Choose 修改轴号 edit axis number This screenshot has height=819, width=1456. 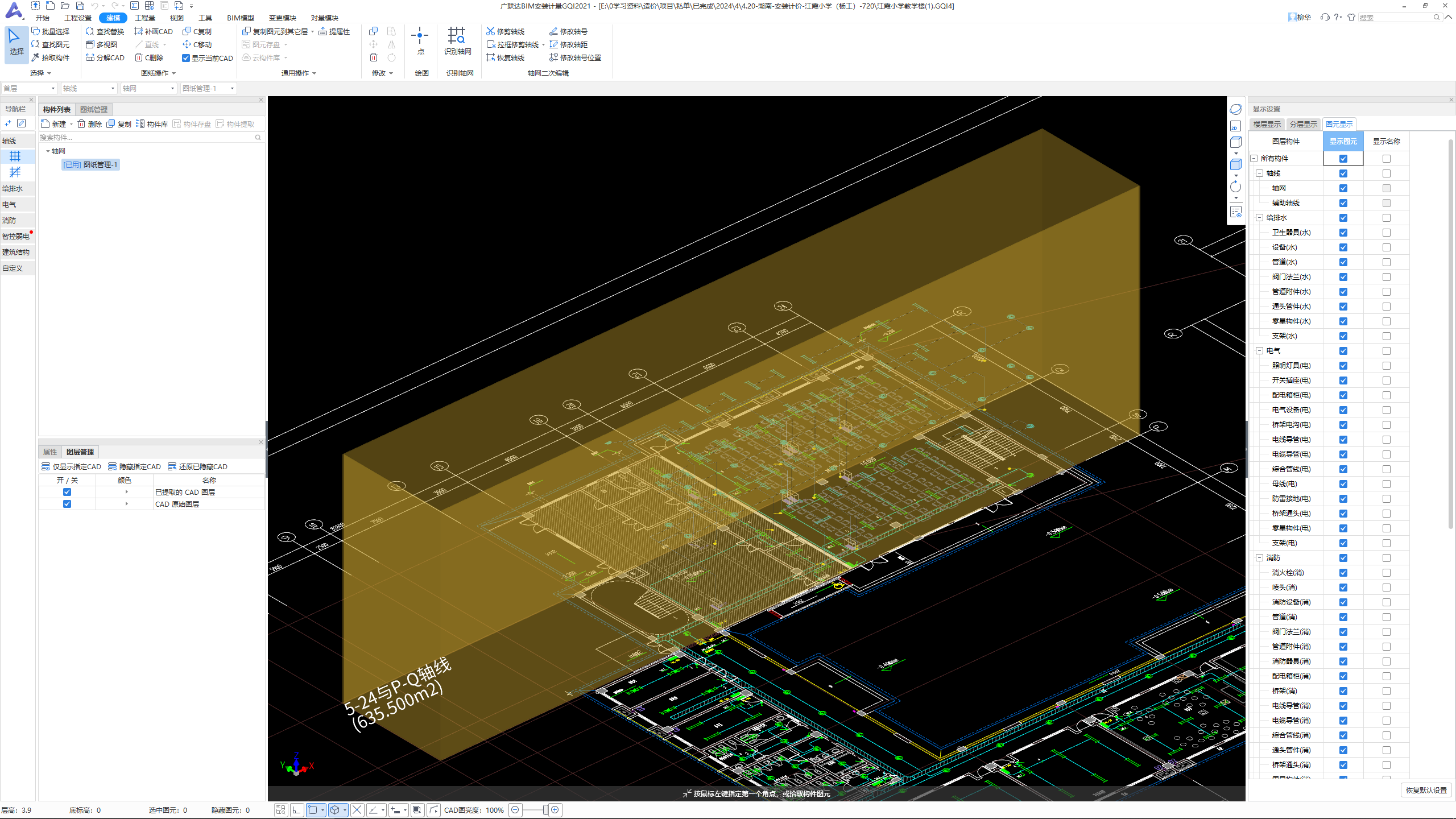[568, 31]
